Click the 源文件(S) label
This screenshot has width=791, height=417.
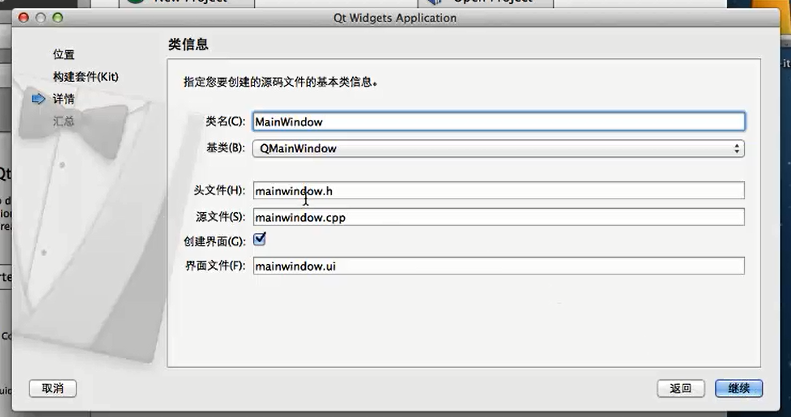coord(220,217)
